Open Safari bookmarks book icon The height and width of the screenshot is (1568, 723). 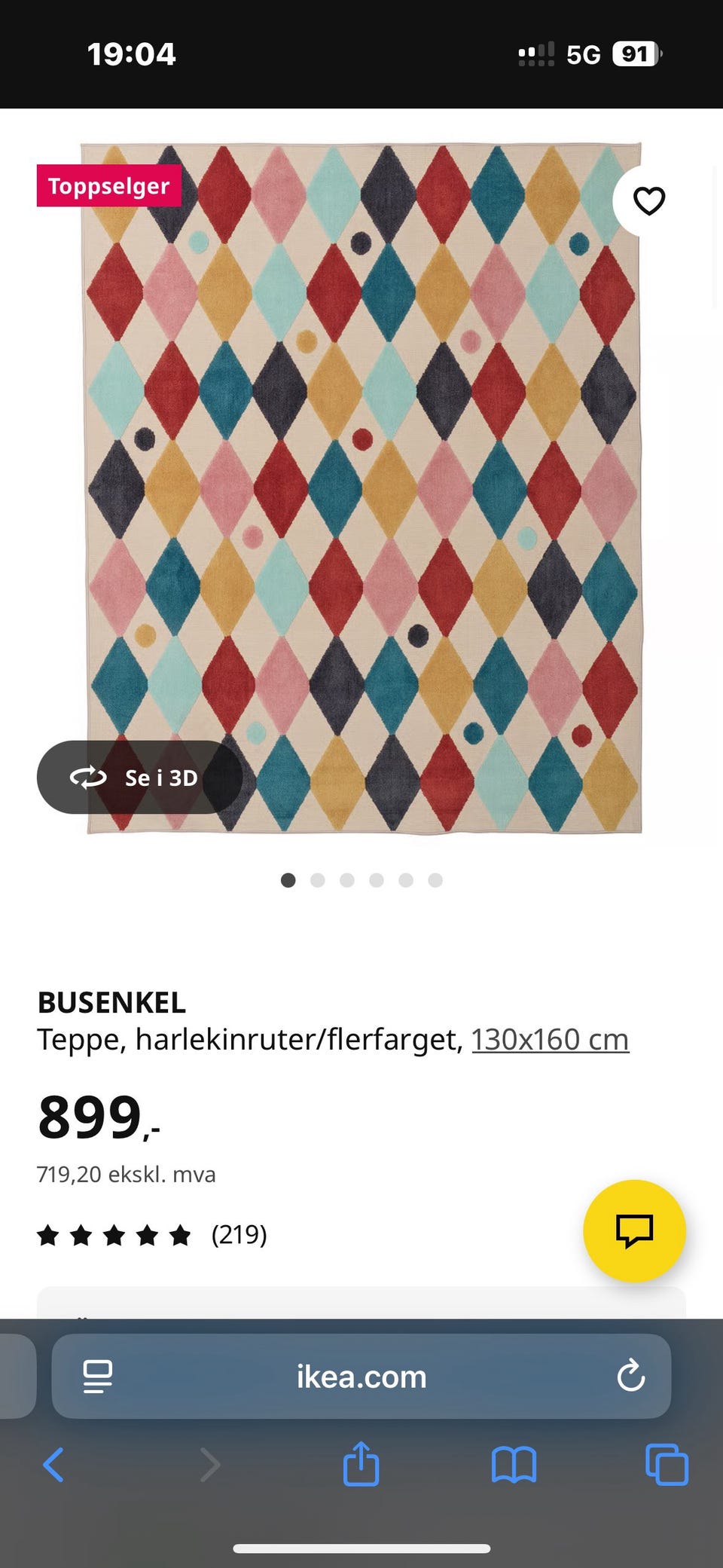514,1465
